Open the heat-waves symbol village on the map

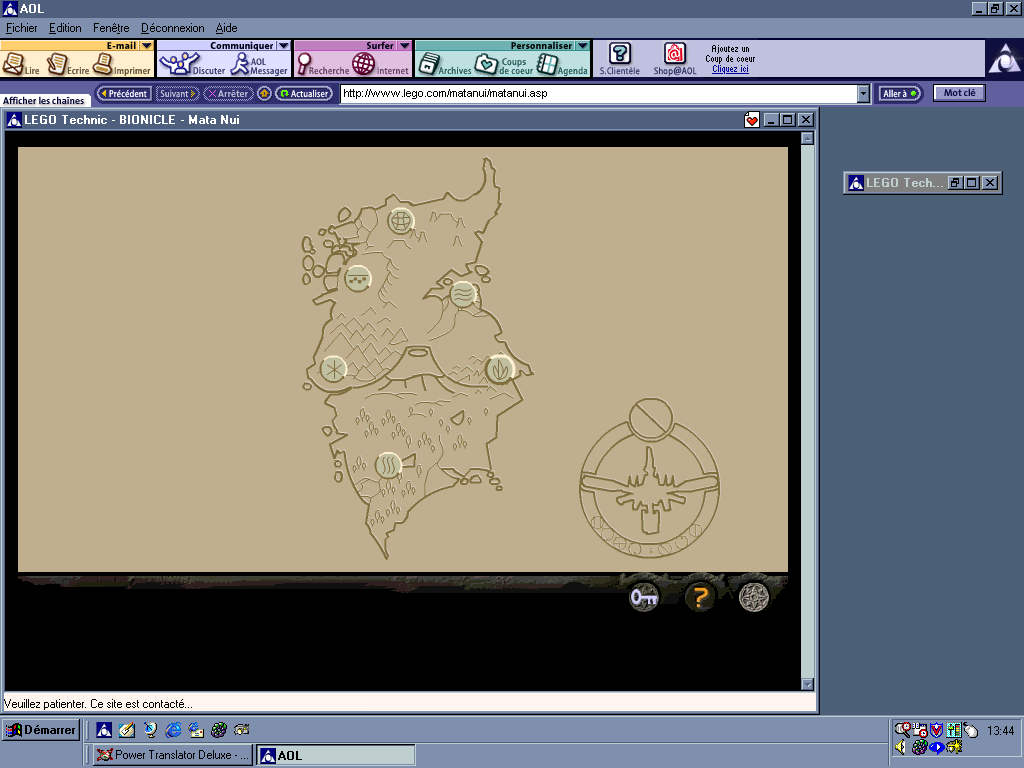(388, 466)
